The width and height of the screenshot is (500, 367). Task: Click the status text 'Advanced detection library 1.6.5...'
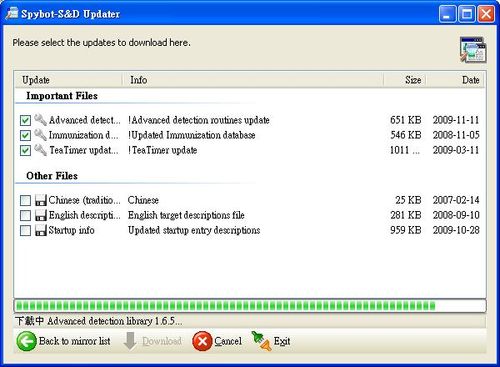115,321
